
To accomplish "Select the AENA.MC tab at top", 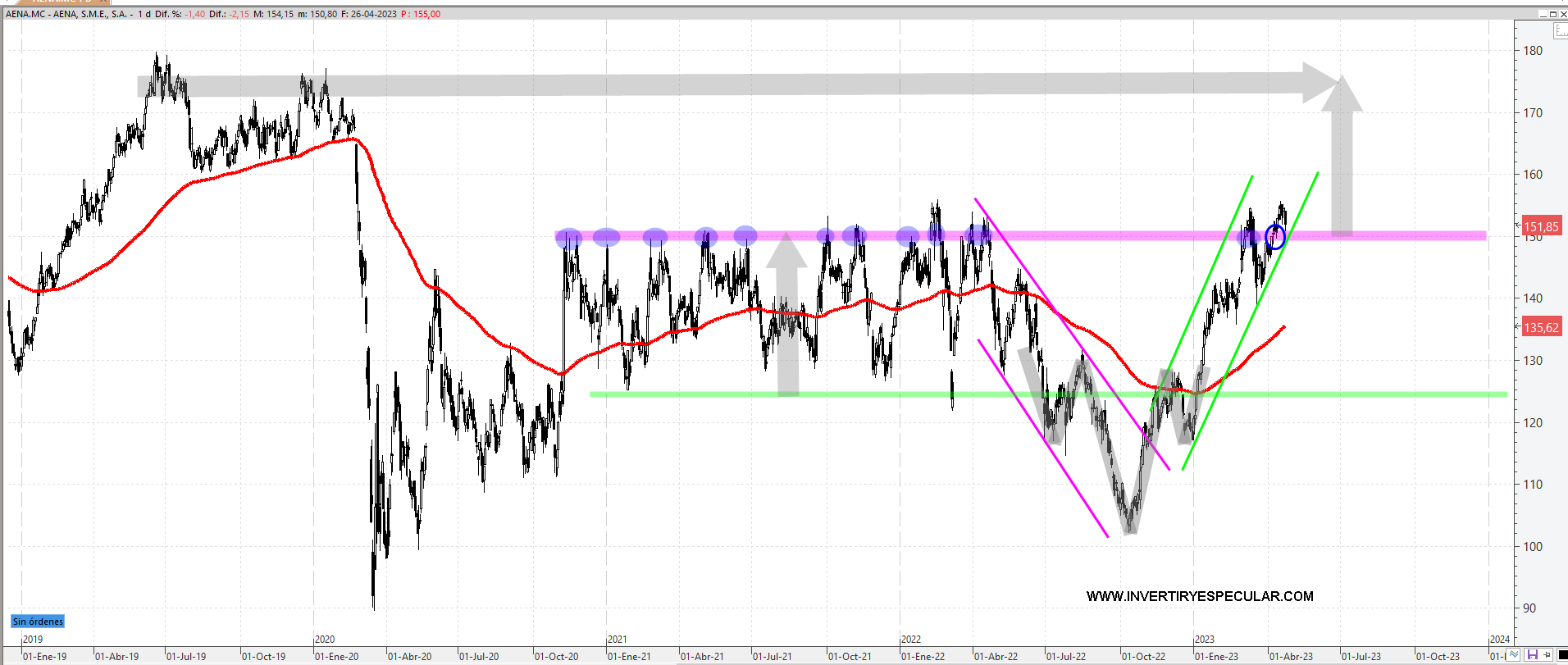I will point(57,2).
